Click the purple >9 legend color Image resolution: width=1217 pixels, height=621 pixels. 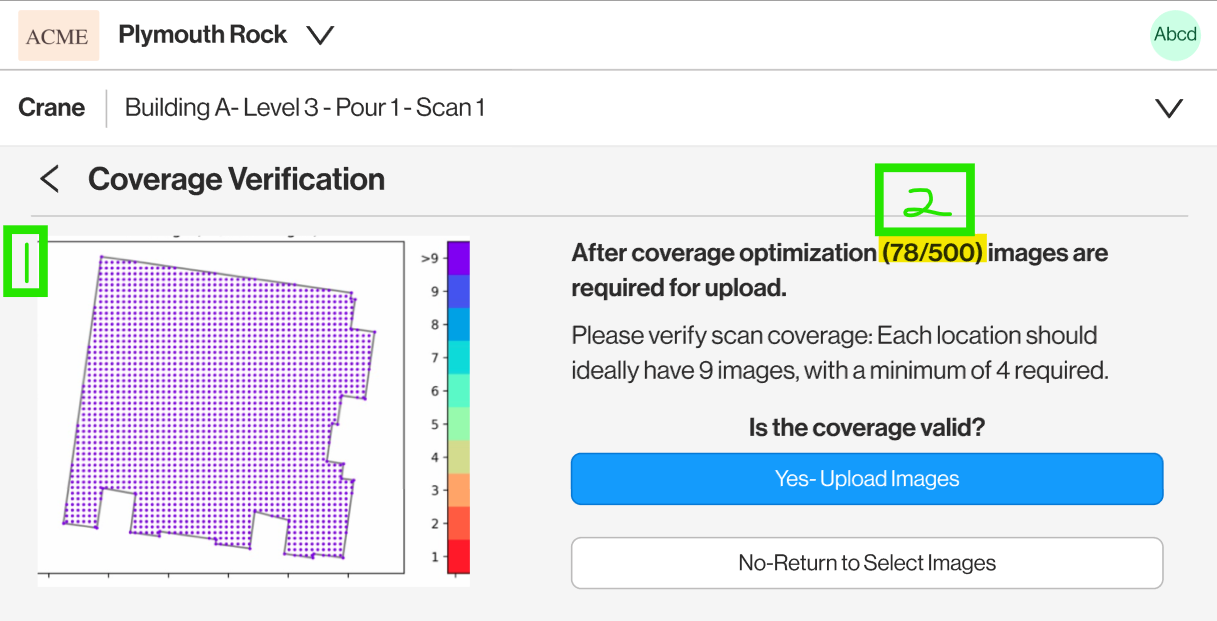click(458, 258)
